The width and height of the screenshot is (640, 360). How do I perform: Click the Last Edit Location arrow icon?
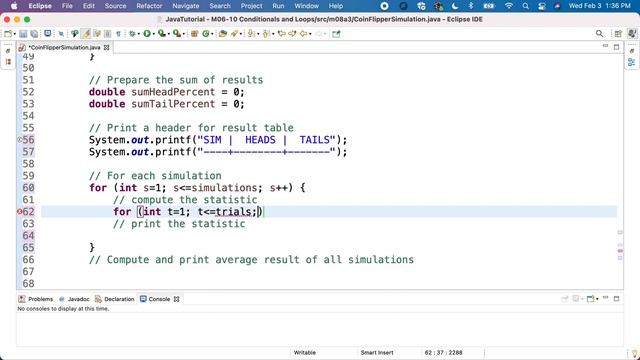[x=282, y=34]
